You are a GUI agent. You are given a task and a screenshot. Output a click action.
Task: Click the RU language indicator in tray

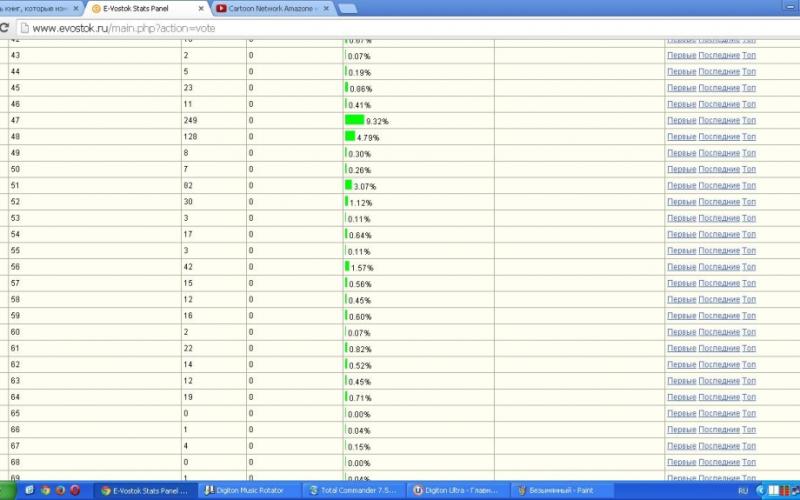(x=742, y=491)
